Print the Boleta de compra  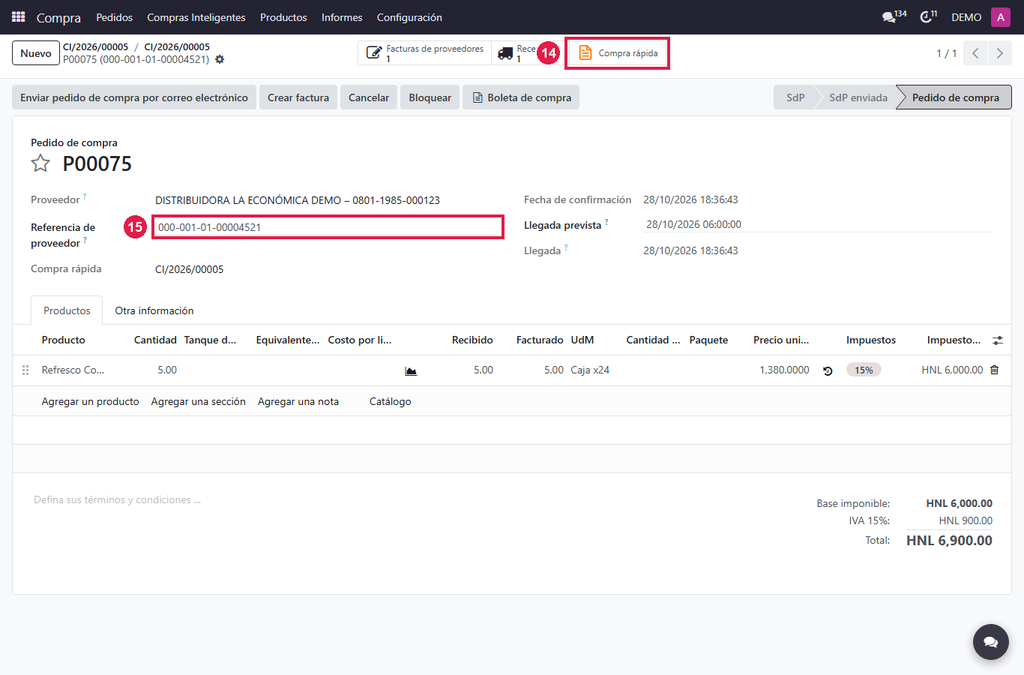pos(521,98)
